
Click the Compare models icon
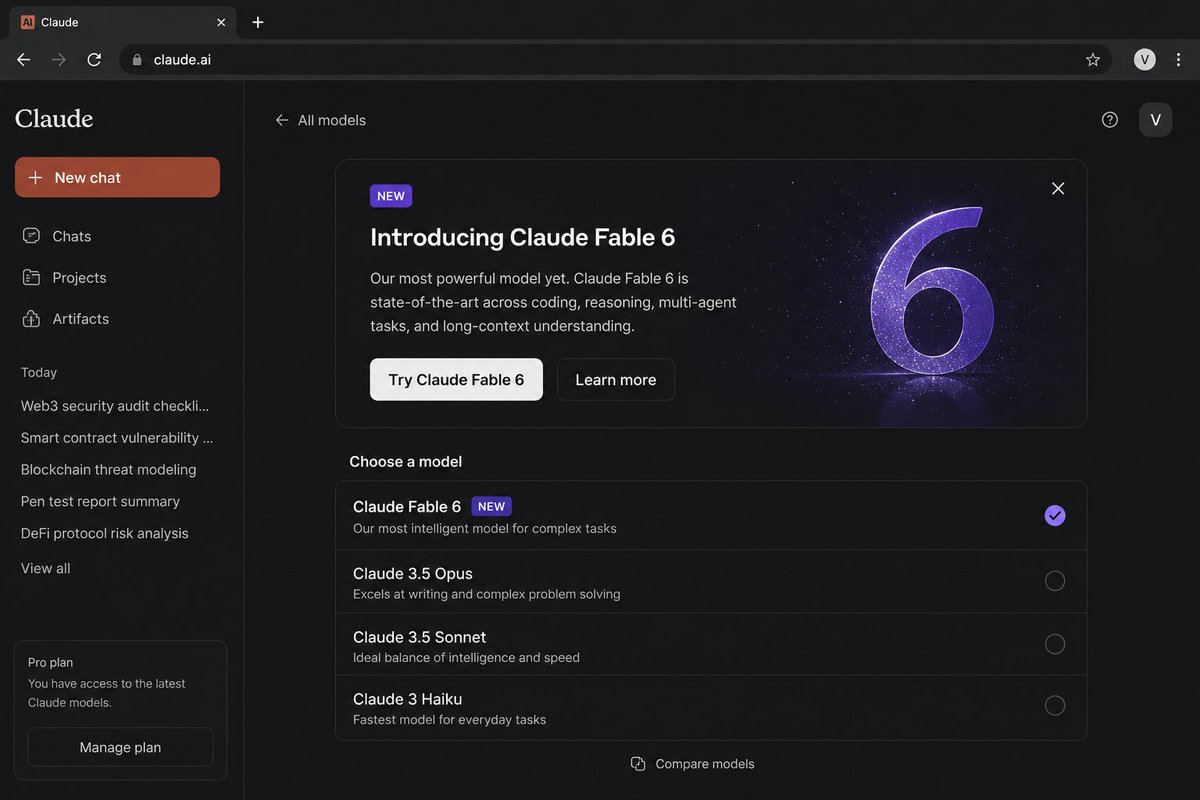[x=638, y=764]
